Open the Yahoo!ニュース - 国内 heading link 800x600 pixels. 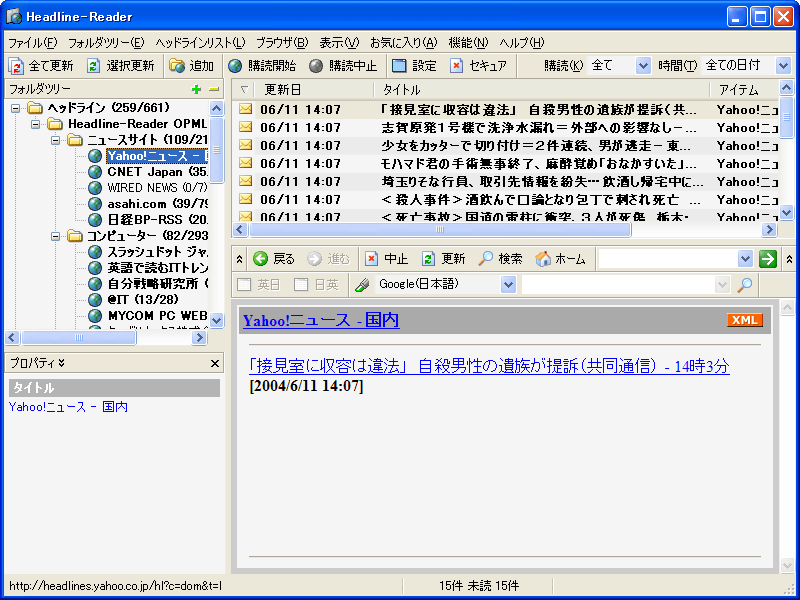coord(321,320)
